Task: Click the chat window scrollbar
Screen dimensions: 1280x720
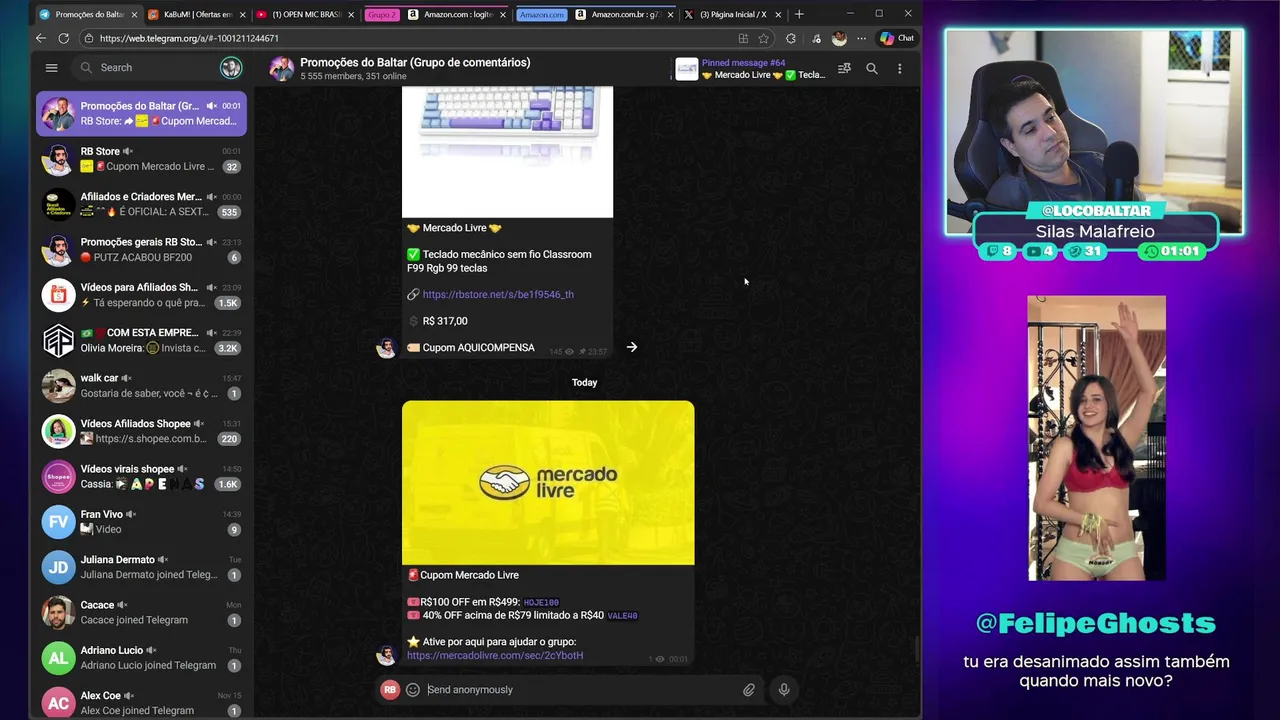Action: click(x=916, y=648)
